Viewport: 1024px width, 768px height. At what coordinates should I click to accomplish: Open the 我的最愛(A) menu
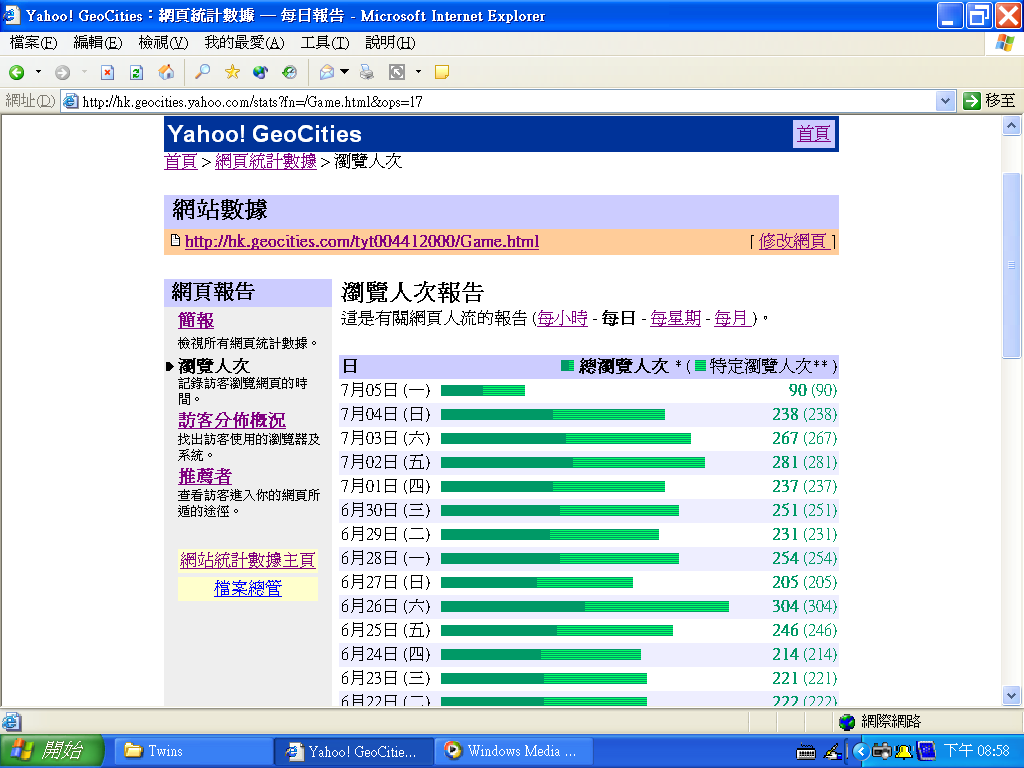244,43
